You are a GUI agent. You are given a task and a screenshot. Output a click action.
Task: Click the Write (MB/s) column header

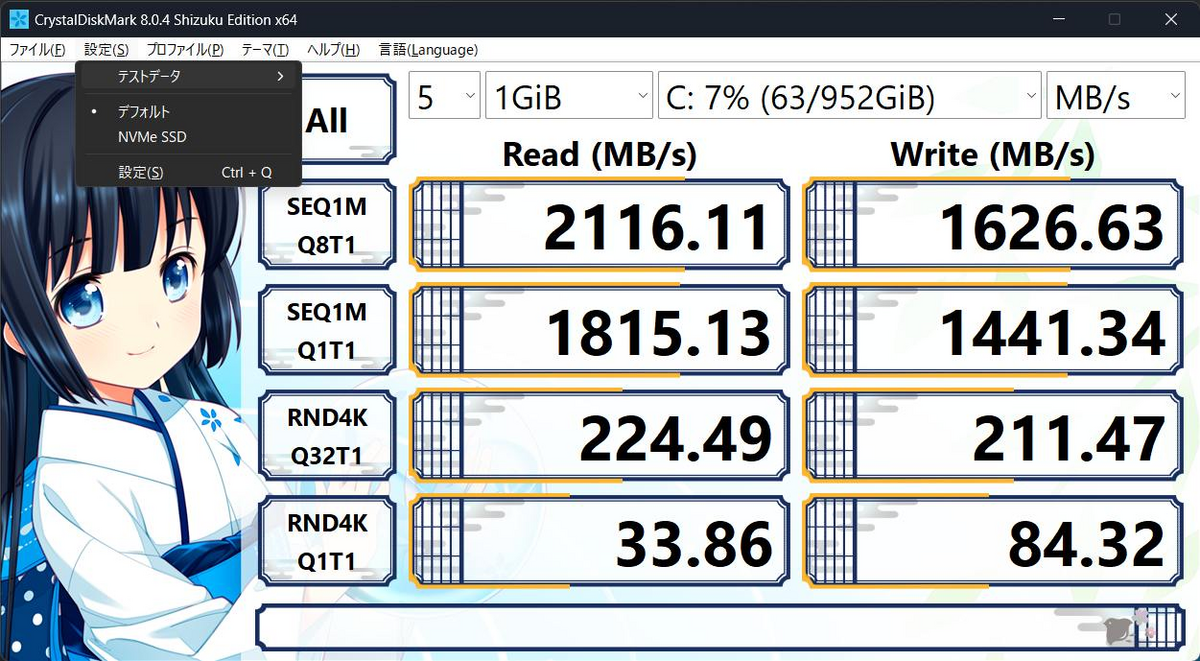pos(992,154)
